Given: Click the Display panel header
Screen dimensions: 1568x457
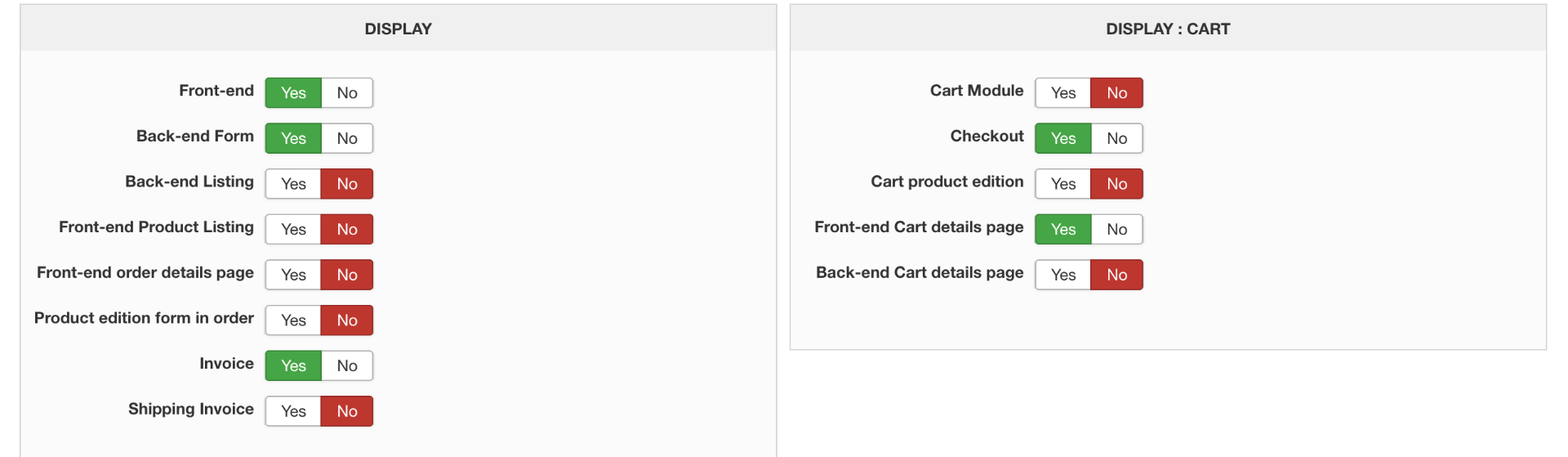Looking at the screenshot, I should pos(398,29).
